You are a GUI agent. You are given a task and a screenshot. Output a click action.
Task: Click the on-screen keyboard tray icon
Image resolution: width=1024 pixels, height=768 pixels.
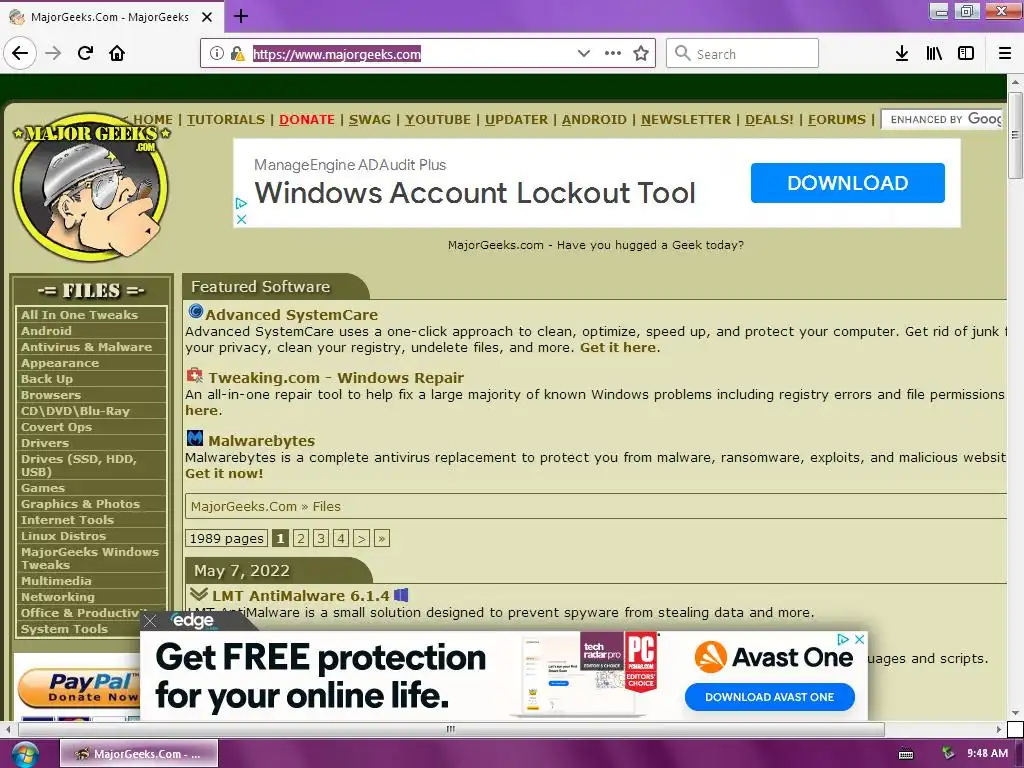[906, 754]
